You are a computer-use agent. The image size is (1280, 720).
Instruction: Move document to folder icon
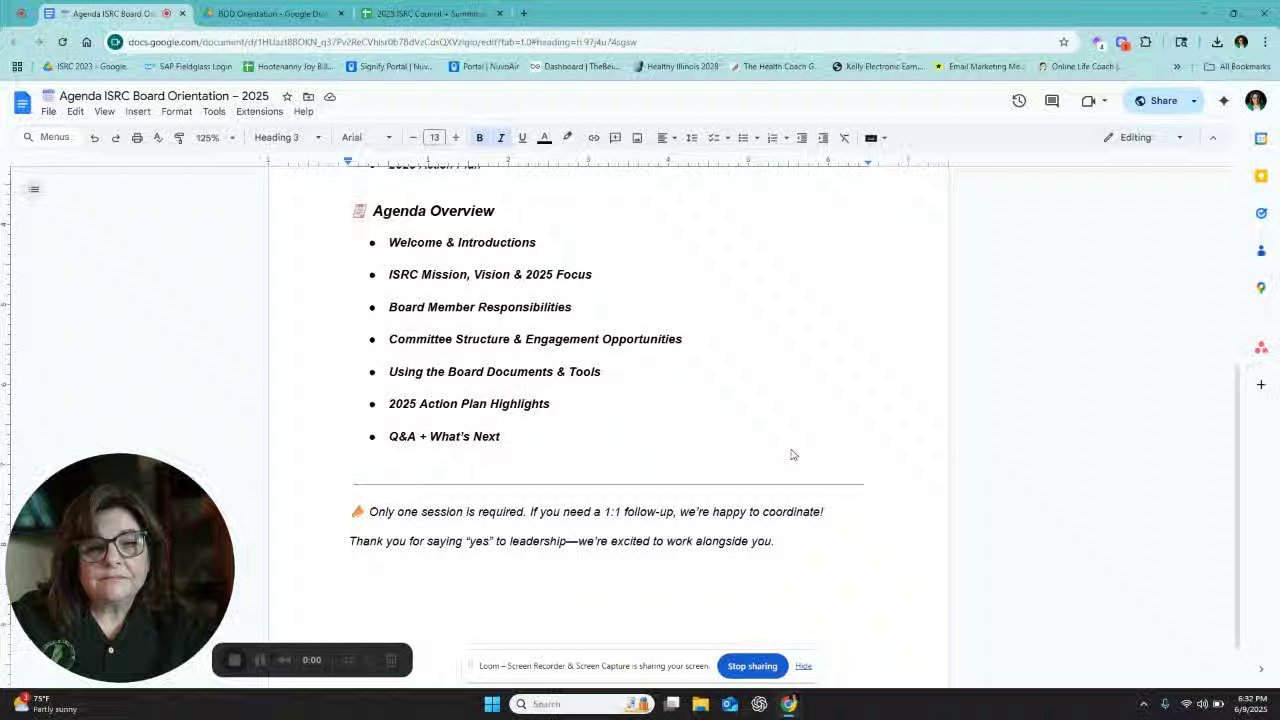308,96
